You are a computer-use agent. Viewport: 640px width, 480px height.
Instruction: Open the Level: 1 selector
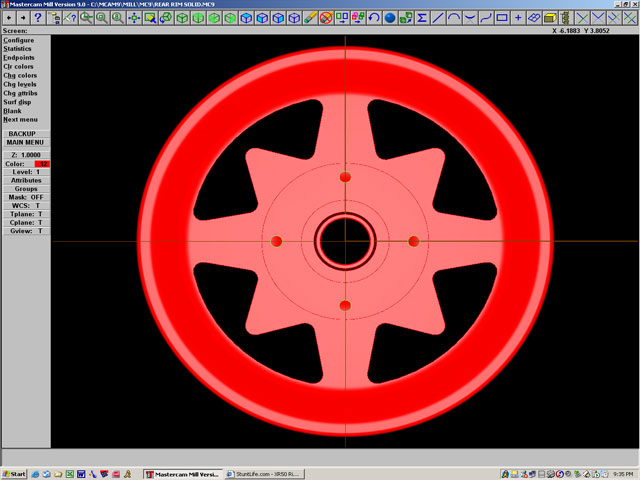pyautogui.click(x=26, y=172)
